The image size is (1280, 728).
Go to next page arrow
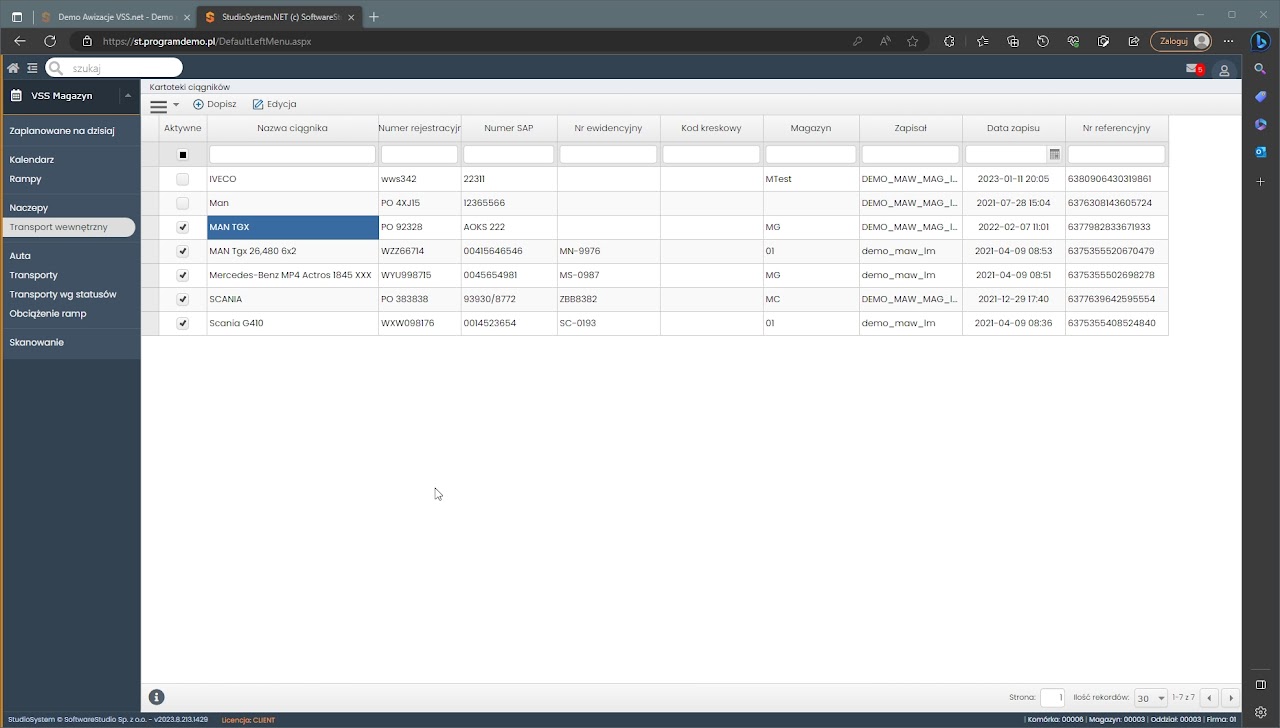[x=1231, y=698]
